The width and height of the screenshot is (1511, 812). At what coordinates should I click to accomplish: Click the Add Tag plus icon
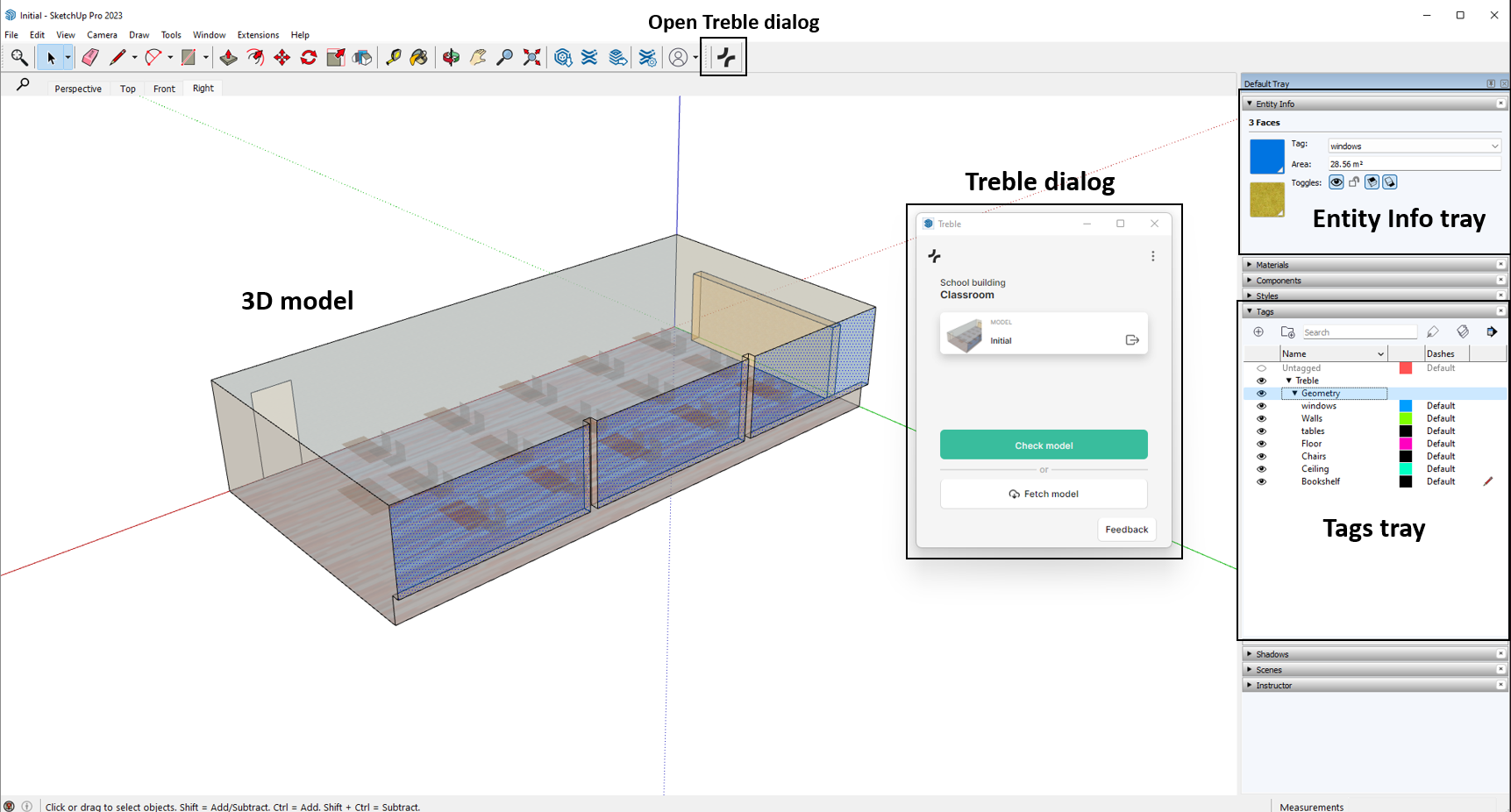coord(1258,331)
